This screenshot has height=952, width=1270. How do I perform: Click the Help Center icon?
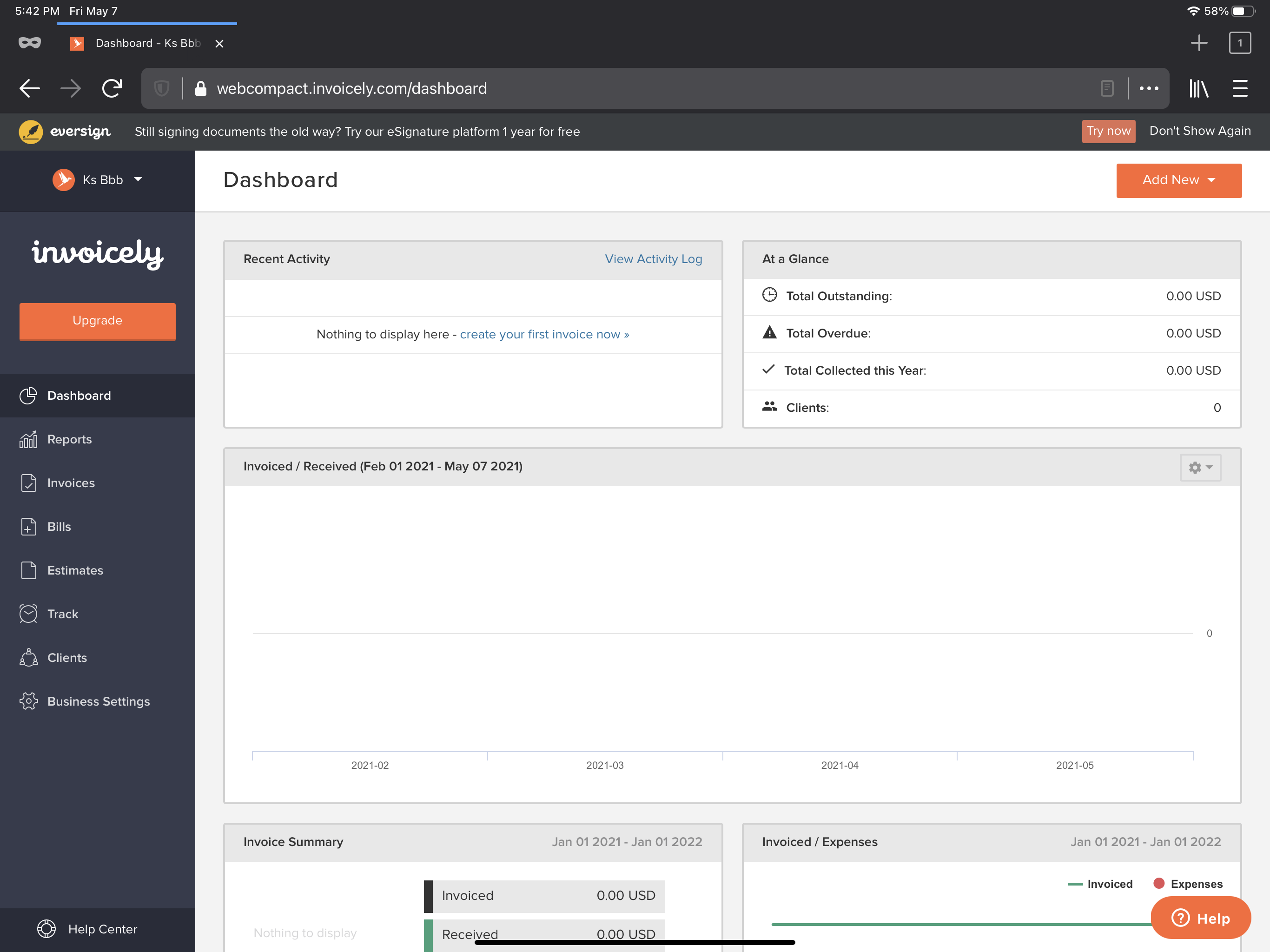pyautogui.click(x=46, y=928)
